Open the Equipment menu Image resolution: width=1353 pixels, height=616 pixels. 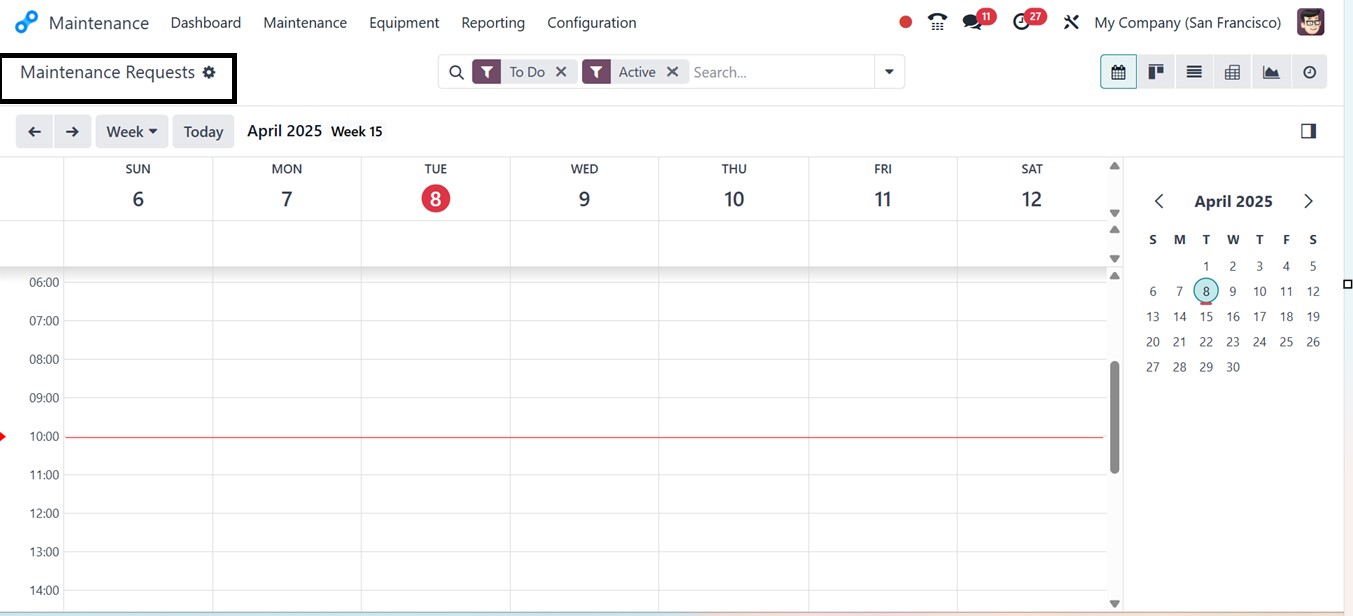pyautogui.click(x=404, y=22)
